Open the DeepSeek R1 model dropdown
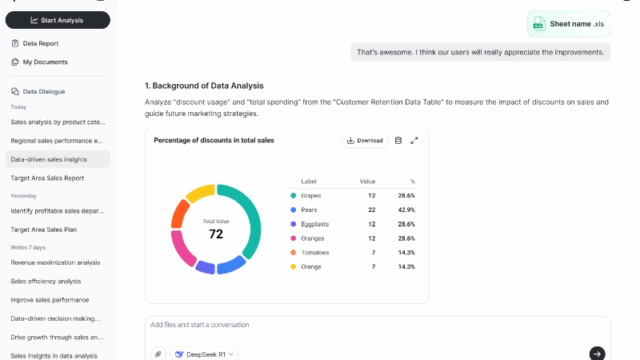The image size is (640, 360). [204, 354]
